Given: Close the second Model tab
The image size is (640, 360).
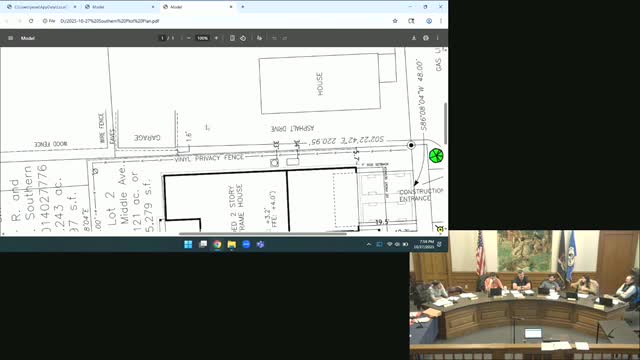Looking at the screenshot, I should point(153,7).
